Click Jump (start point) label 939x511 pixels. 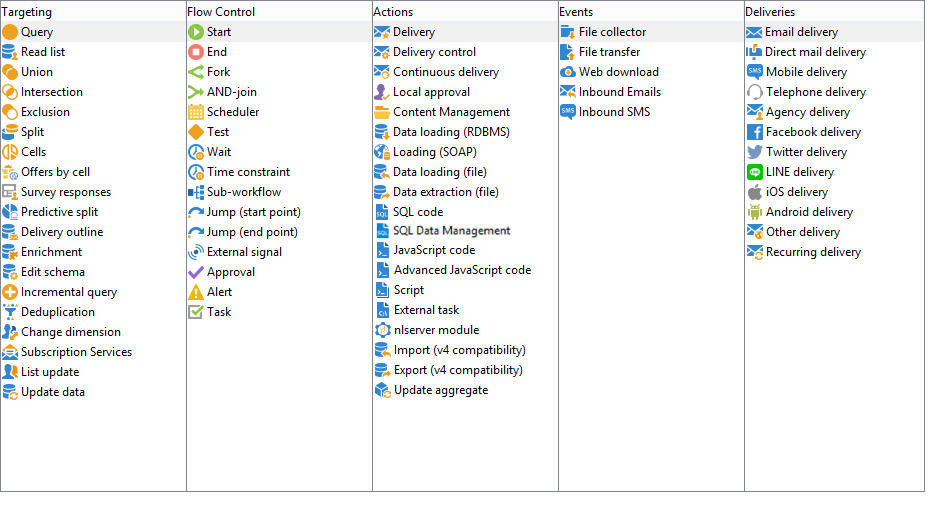[253, 212]
